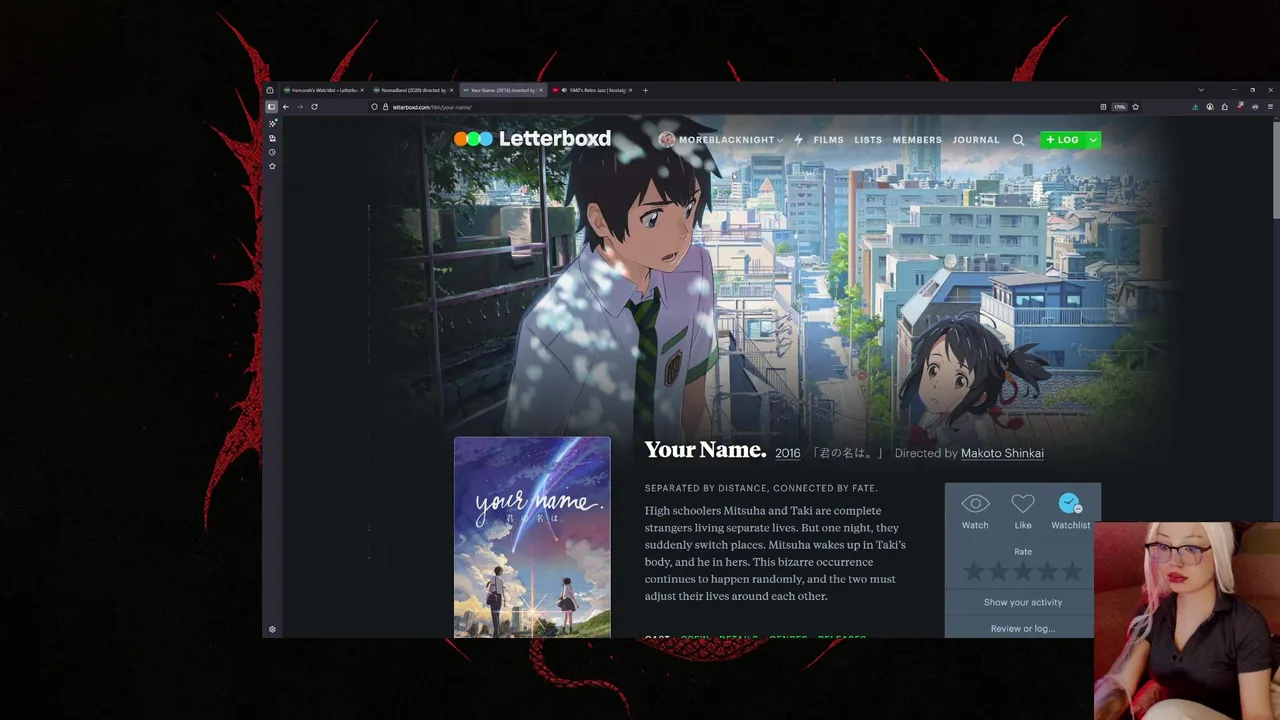
Task: Switch to 1940's Retro Jazz tab
Action: (592, 90)
